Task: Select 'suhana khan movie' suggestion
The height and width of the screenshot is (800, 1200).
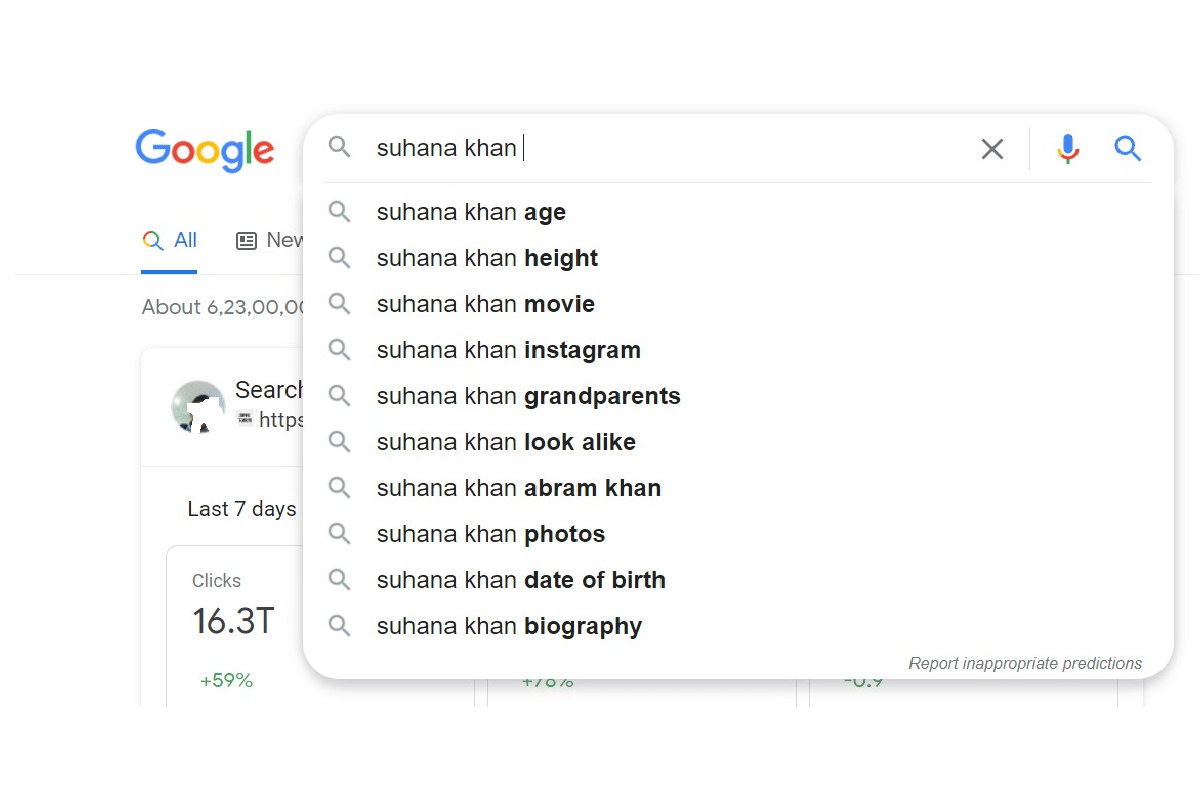Action: 485,304
